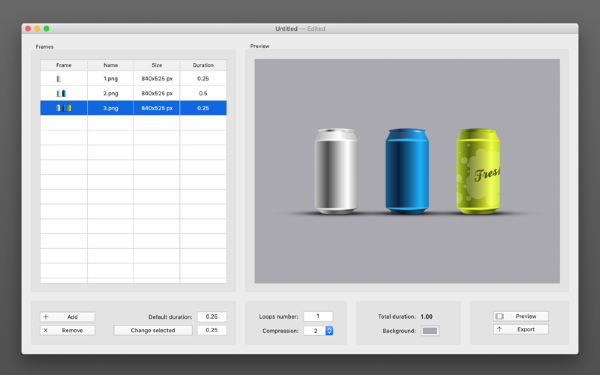Edit the Default duration field
Screen dimensions: 600x375
(212, 316)
